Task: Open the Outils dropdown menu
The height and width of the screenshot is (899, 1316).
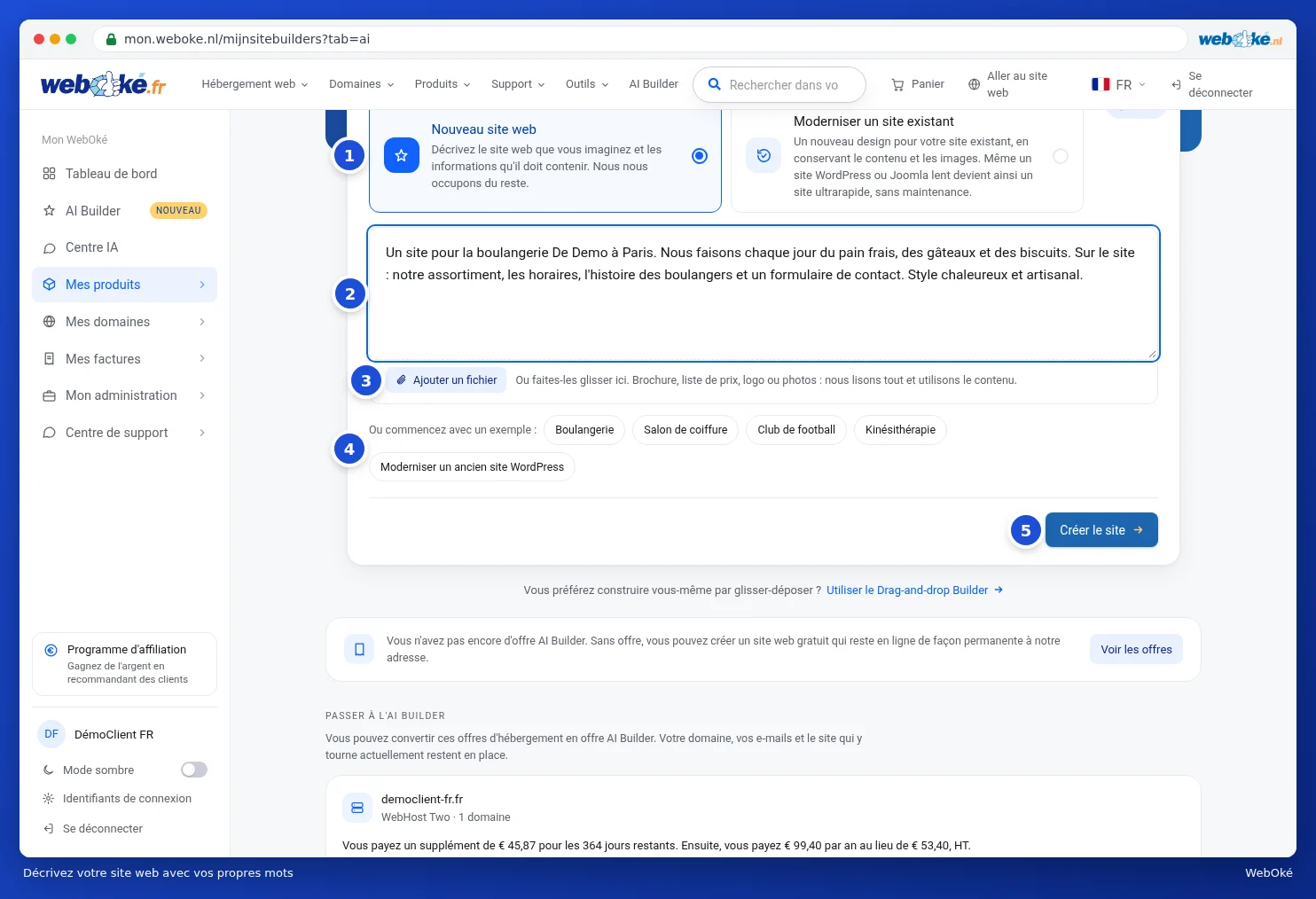Action: pyautogui.click(x=587, y=84)
